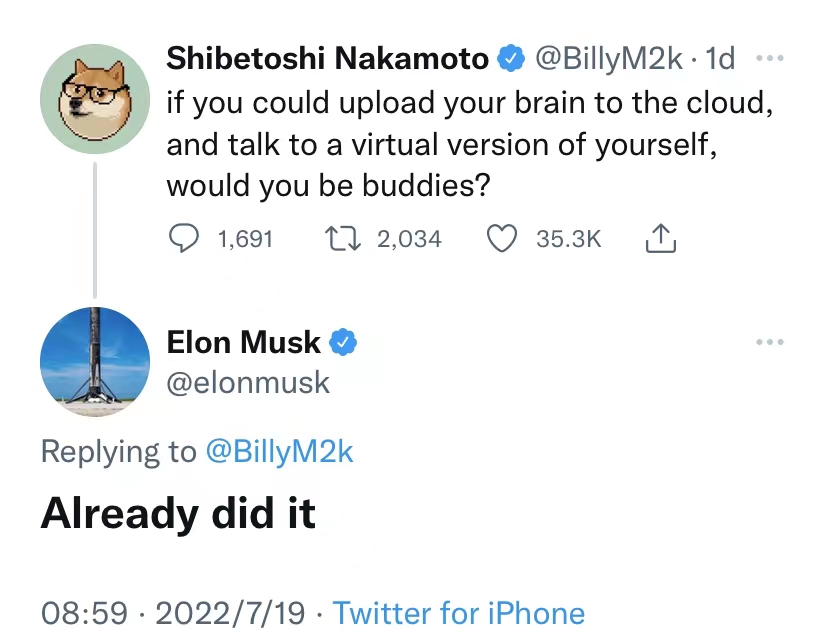Open the @elonmusk handle

pos(248,382)
